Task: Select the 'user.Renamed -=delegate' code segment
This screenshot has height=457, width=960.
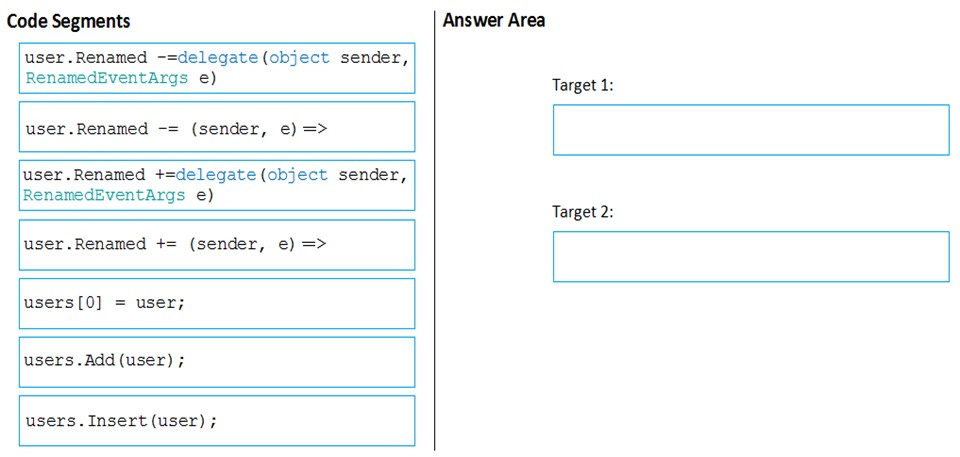Action: pyautogui.click(x=217, y=68)
